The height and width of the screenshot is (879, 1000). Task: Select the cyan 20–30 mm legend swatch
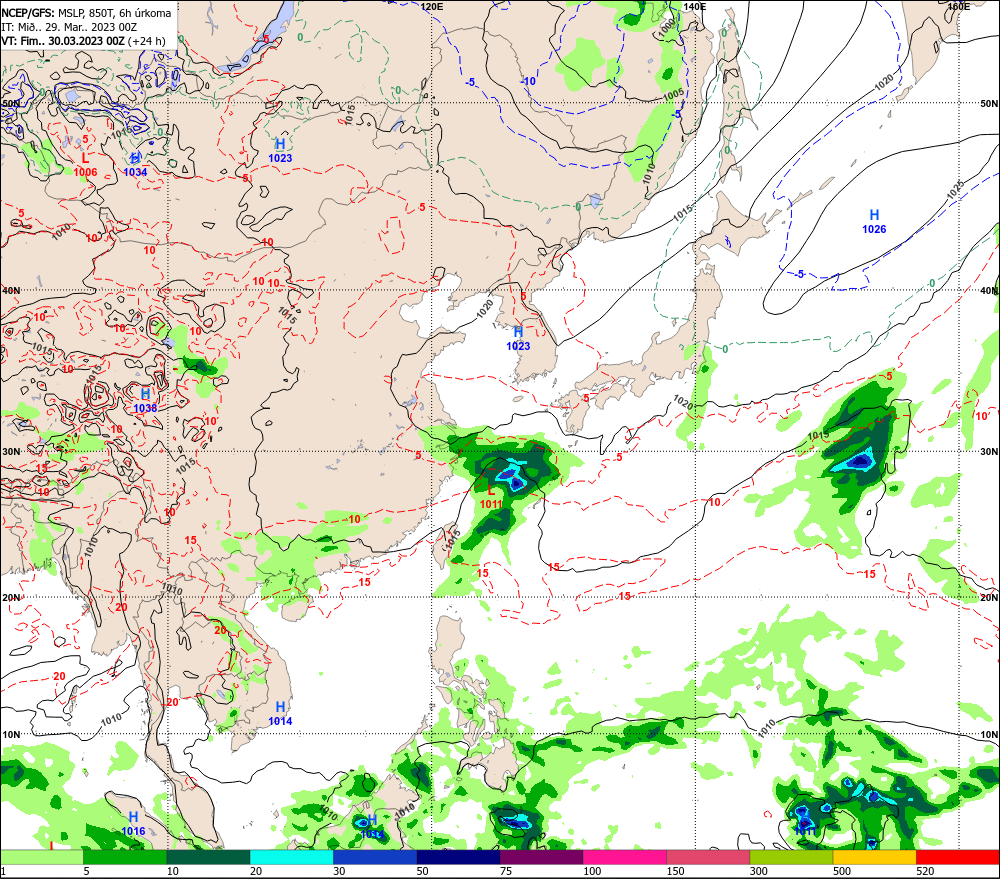[x=291, y=857]
